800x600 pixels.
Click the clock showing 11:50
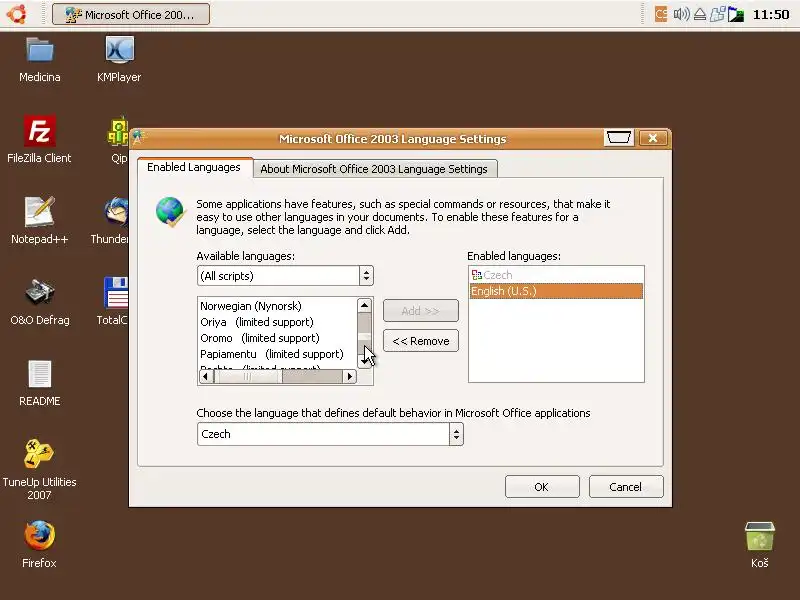(771, 14)
